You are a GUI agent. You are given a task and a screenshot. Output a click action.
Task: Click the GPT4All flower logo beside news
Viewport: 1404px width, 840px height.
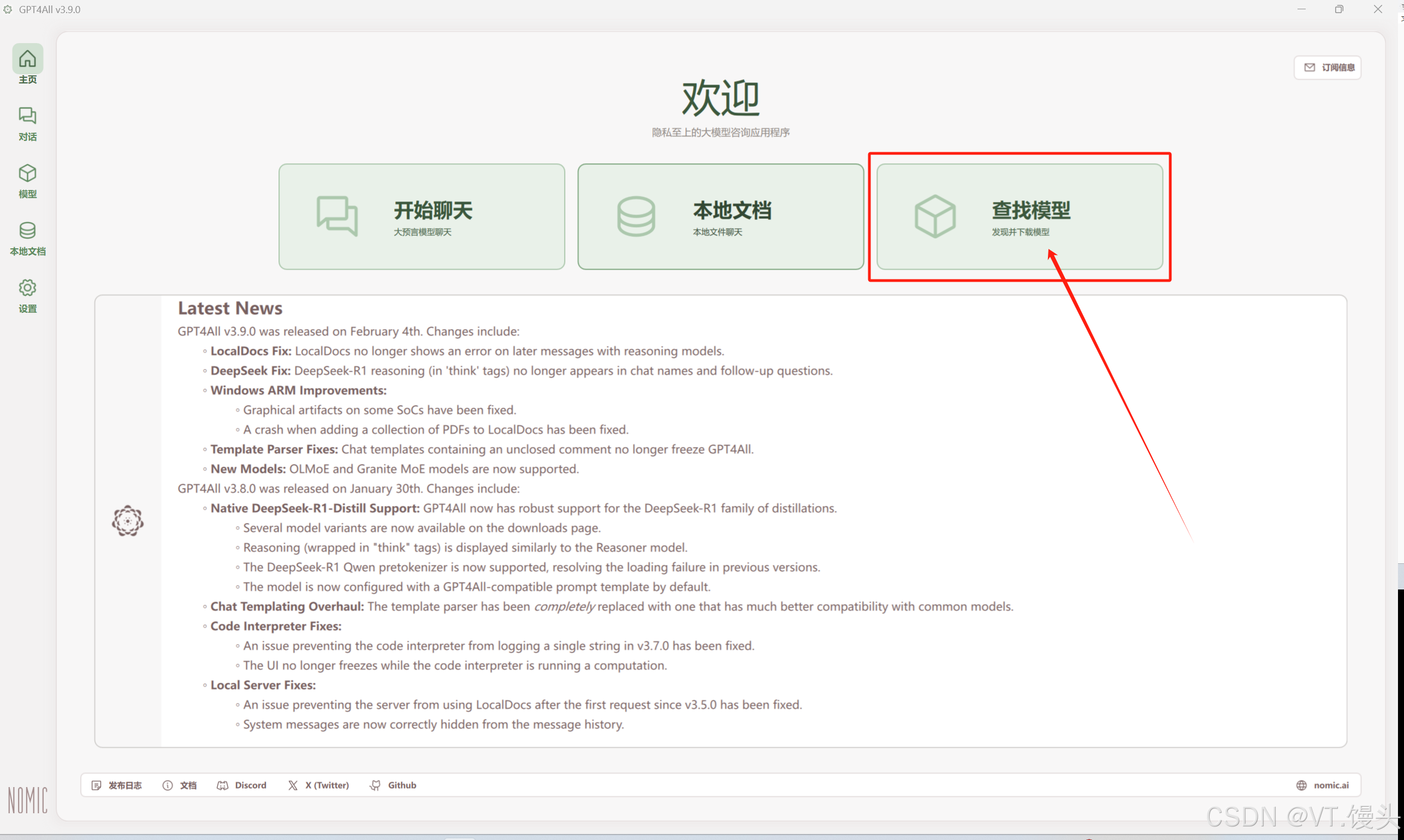pyautogui.click(x=127, y=521)
